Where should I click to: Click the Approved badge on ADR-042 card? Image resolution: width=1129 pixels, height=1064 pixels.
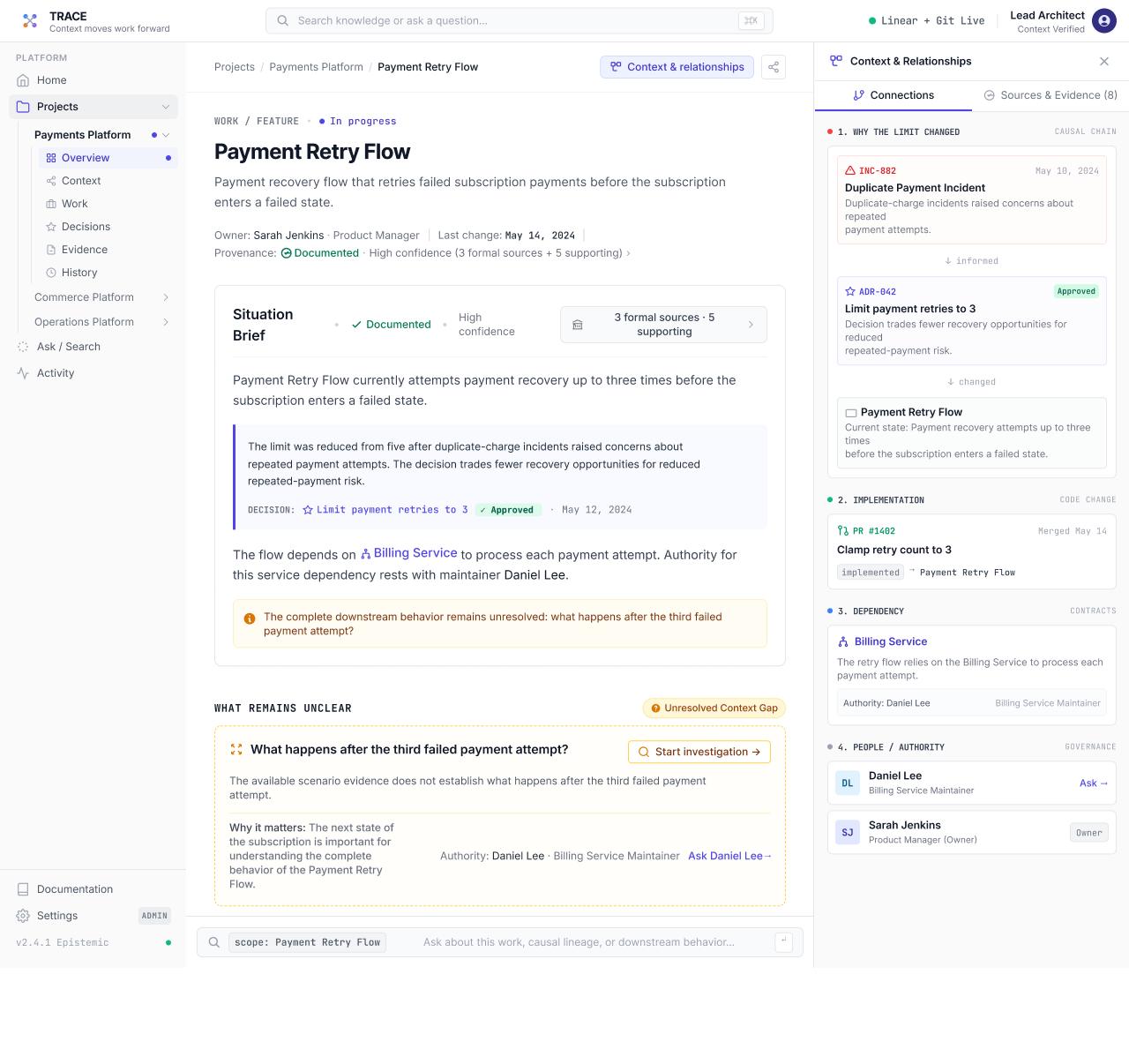pos(1076,291)
